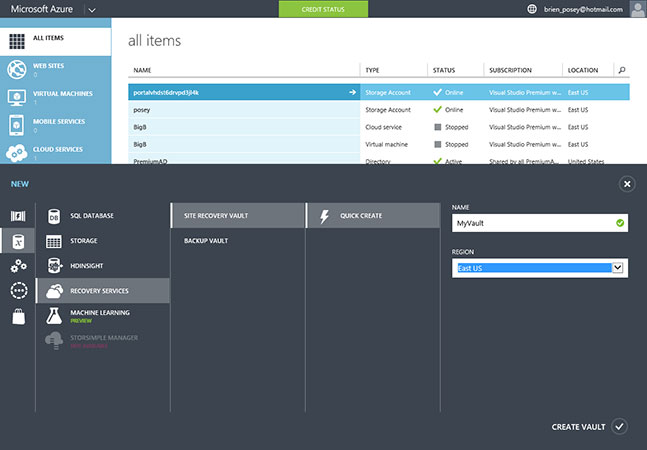Select the Network Services circle icon
Viewport: 647px width, 450px height.
point(19,290)
